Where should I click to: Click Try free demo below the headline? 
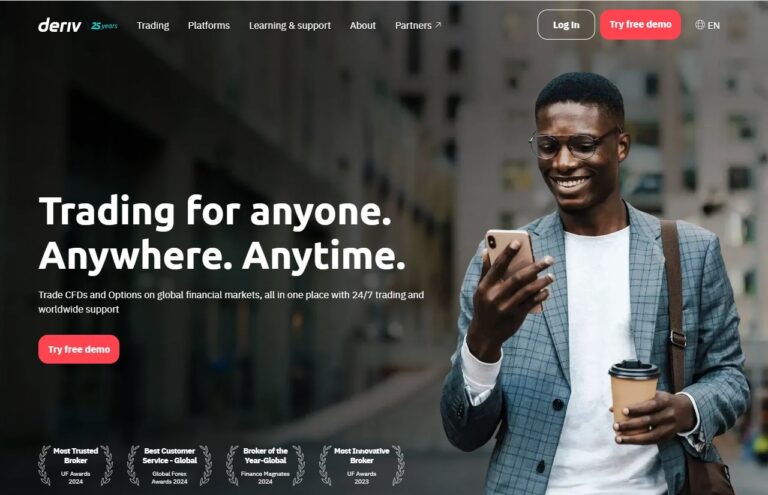pyautogui.click(x=79, y=349)
